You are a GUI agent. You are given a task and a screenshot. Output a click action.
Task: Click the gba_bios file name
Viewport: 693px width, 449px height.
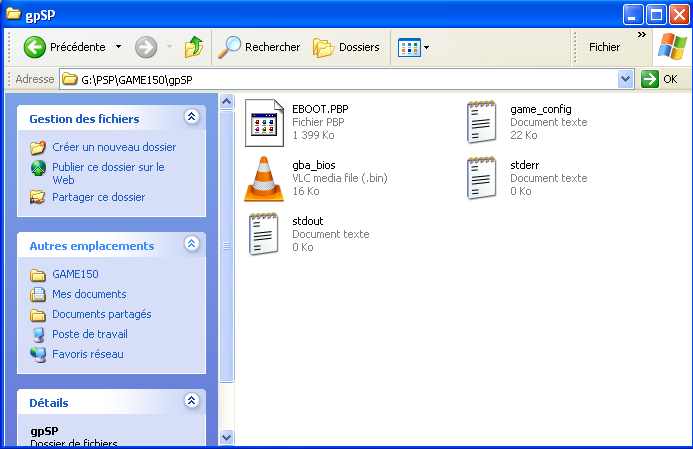point(314,165)
